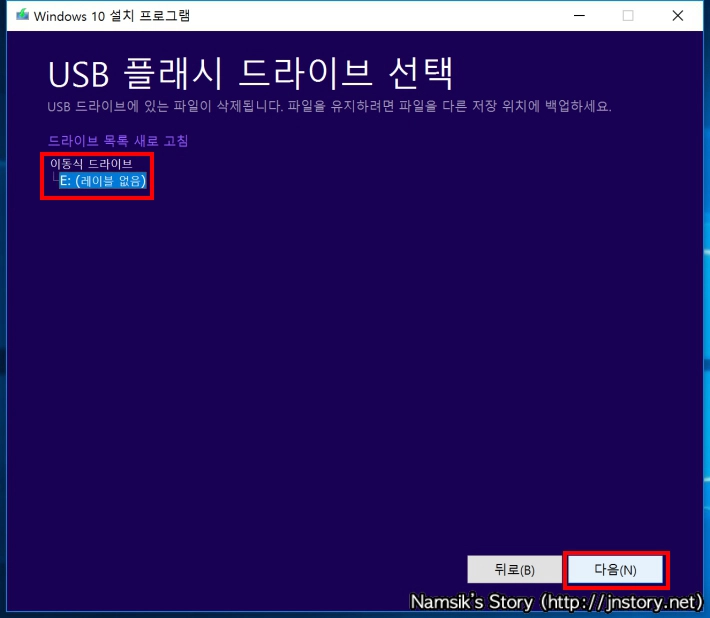Go back with the 뒤로(B) button
This screenshot has height=618, width=710.
pyautogui.click(x=514, y=570)
